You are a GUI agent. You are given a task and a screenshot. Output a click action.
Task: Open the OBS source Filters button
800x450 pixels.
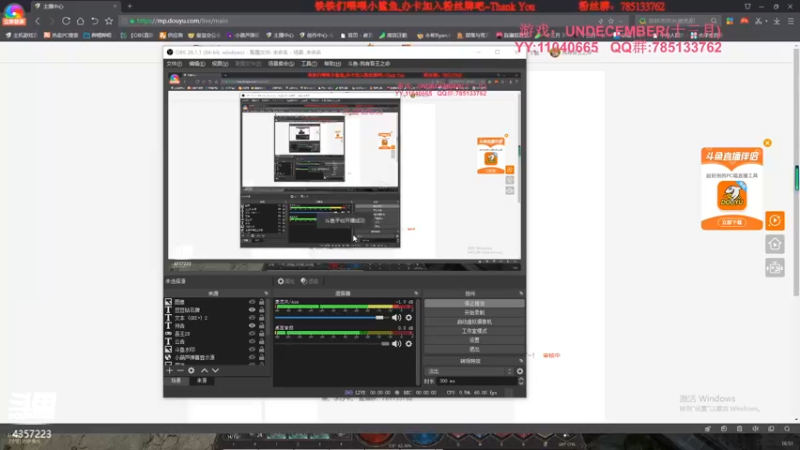click(x=310, y=281)
